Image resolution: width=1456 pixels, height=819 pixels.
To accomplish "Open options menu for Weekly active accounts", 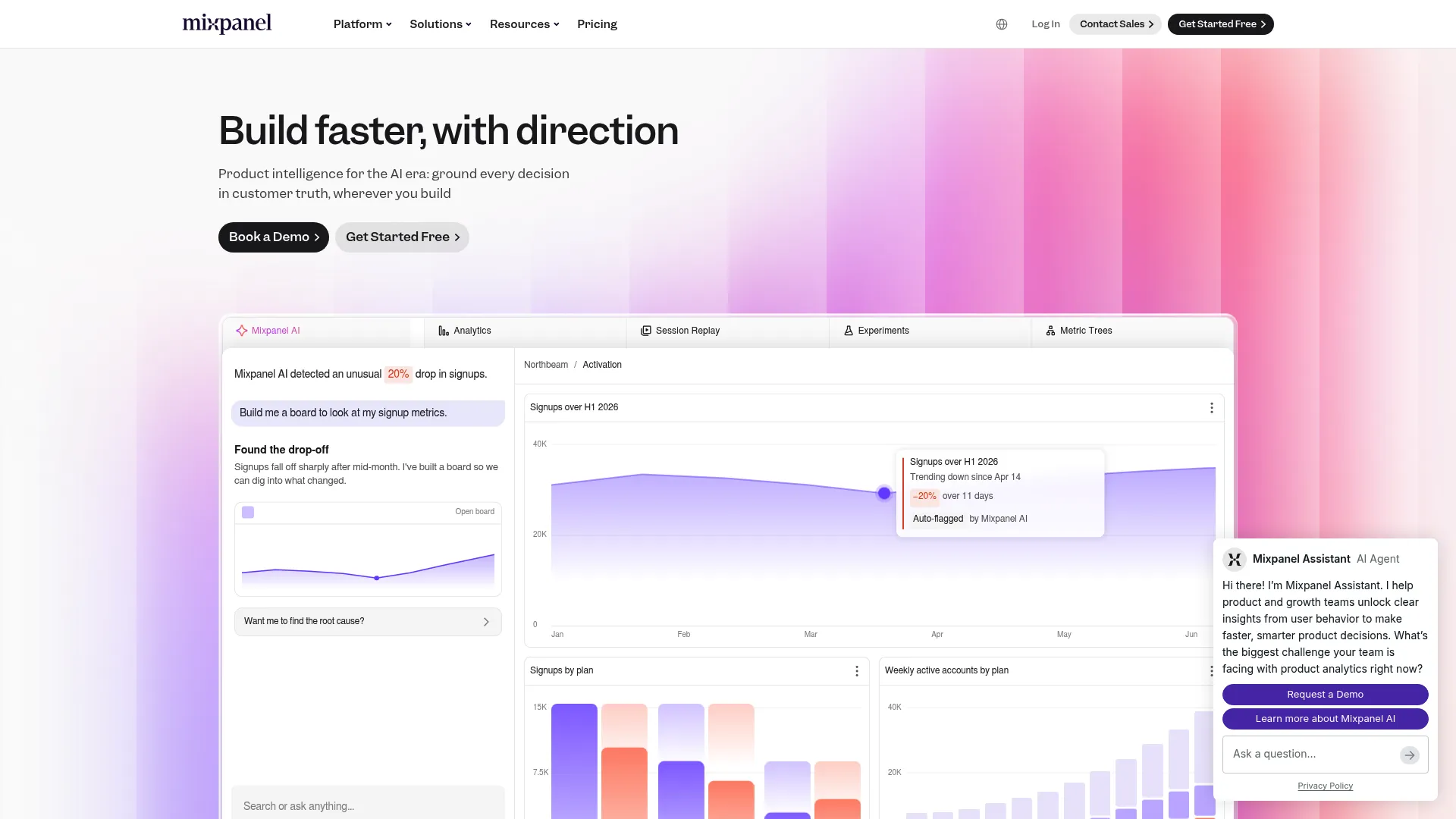I will click(x=1211, y=671).
